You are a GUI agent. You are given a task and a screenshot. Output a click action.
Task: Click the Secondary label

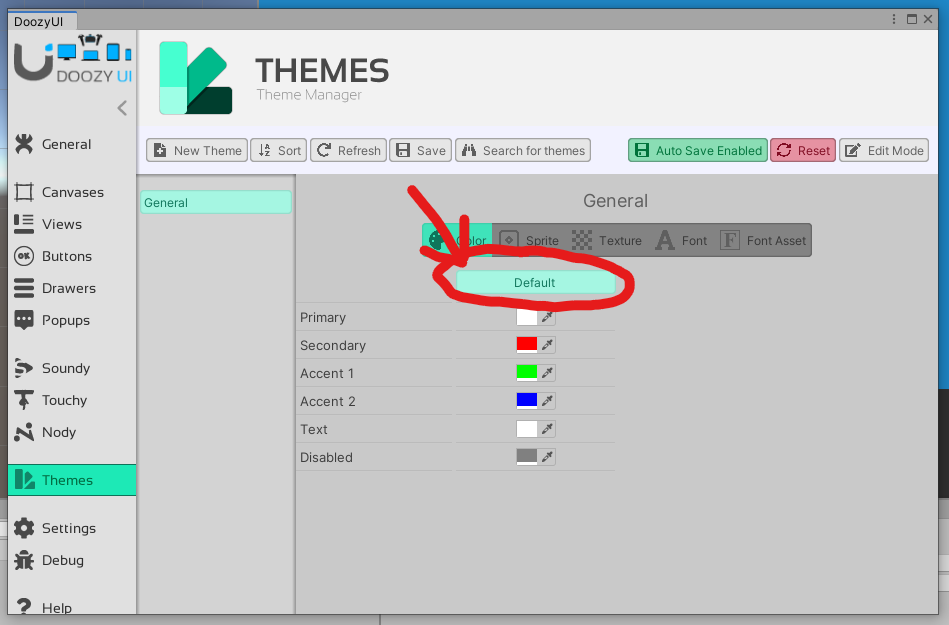coord(333,345)
